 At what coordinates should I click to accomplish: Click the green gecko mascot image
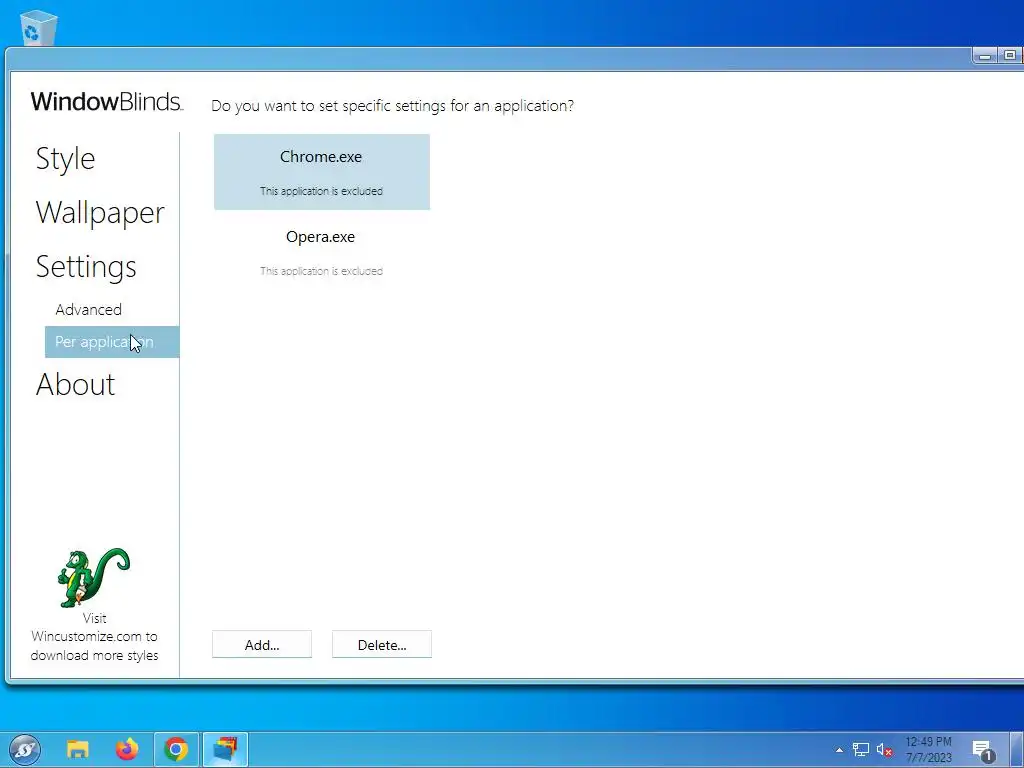point(93,578)
